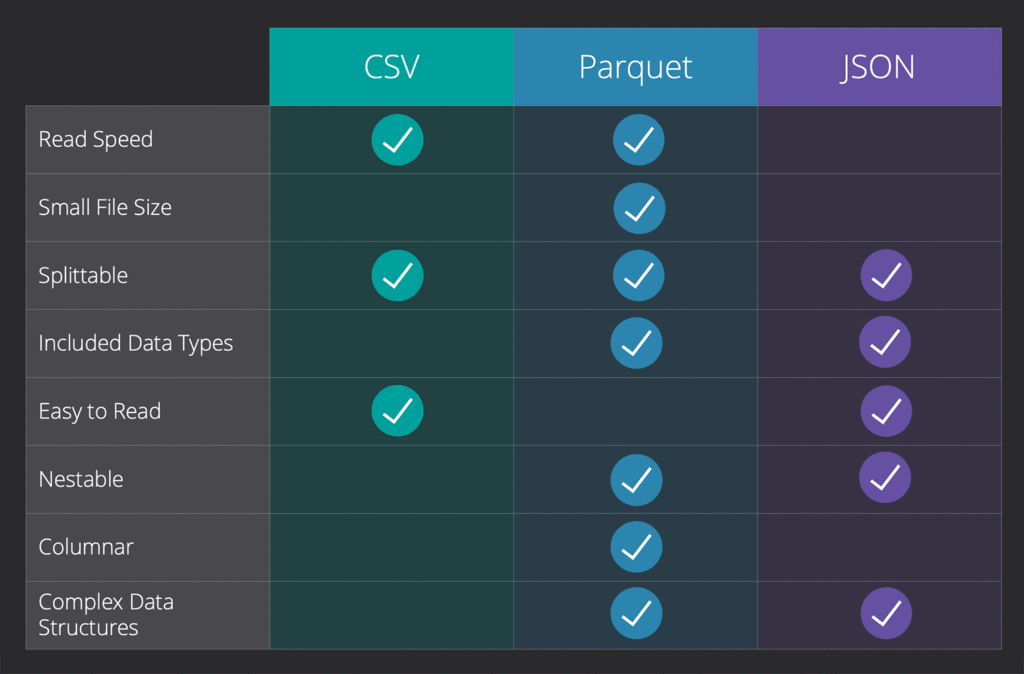The width and height of the screenshot is (1024, 674).
Task: Click the CSV Splittable checkmark
Action: (x=397, y=275)
